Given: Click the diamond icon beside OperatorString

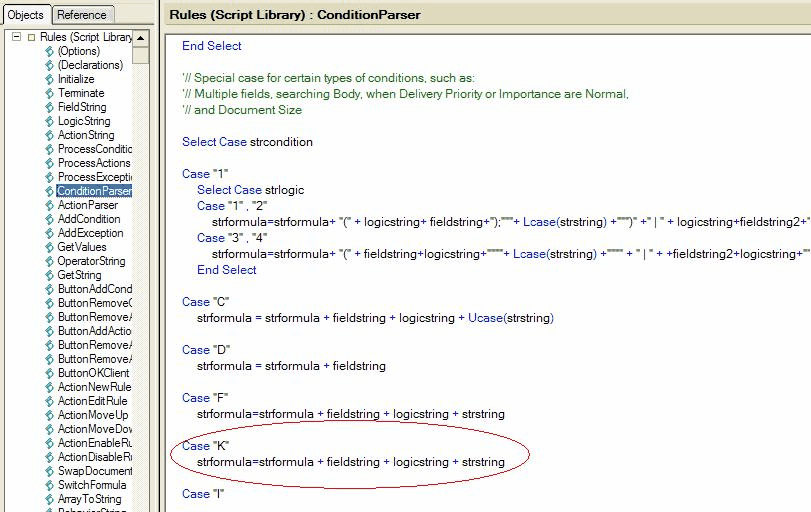Looking at the screenshot, I should 49,261.
